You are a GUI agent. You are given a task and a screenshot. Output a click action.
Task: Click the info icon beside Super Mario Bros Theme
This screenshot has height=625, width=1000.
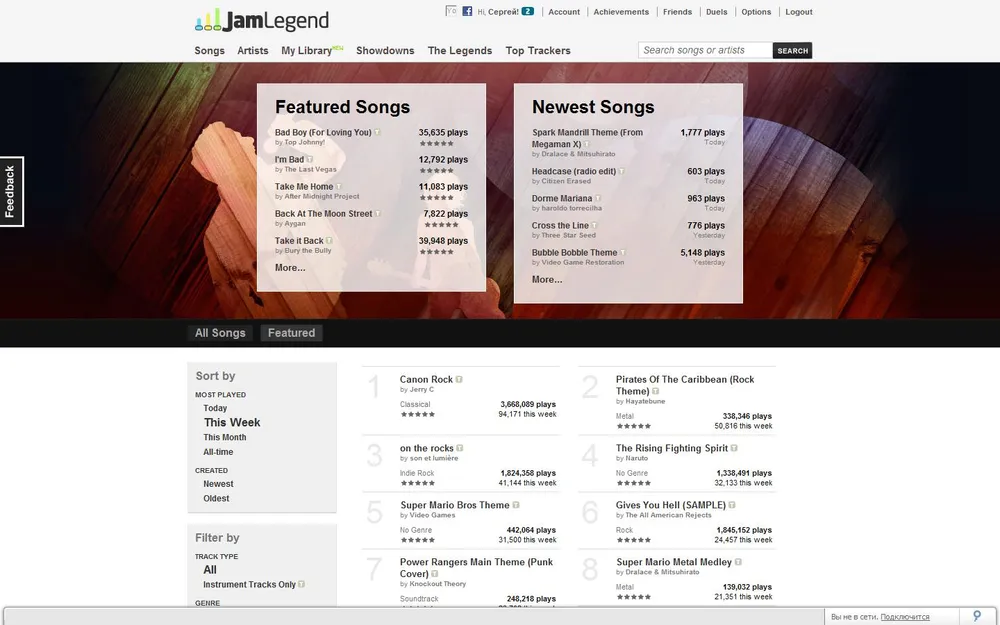(x=516, y=506)
